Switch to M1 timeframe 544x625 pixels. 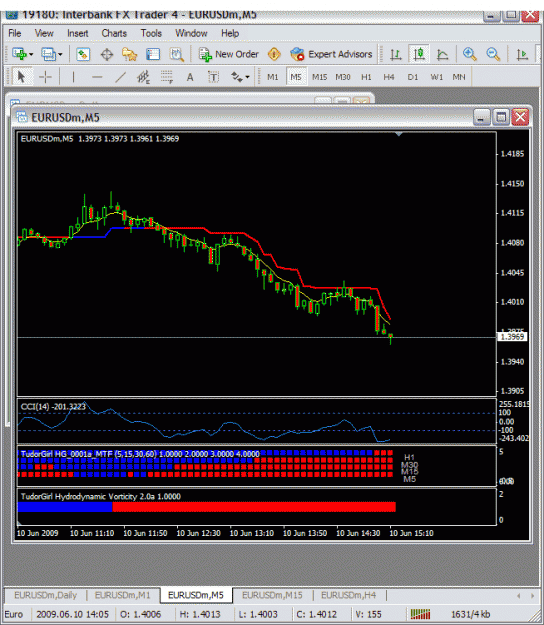click(273, 77)
